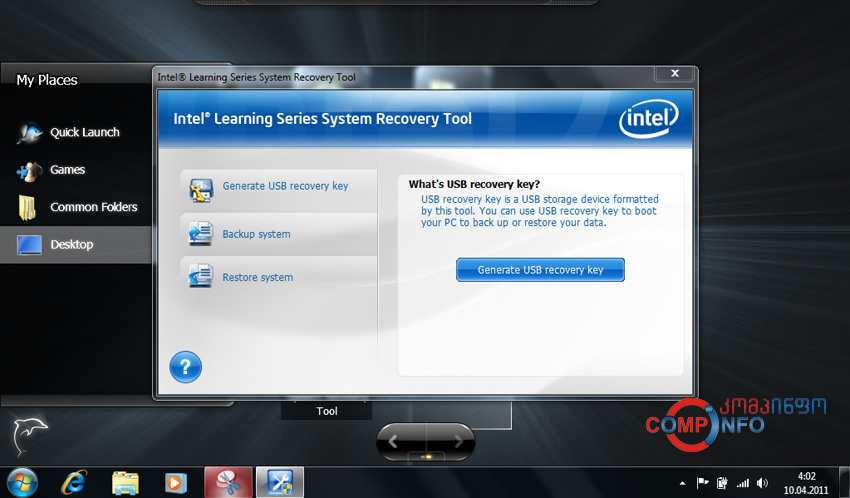This screenshot has height=498, width=850.
Task: Click the blue Generate USB recovery key button
Action: point(540,270)
